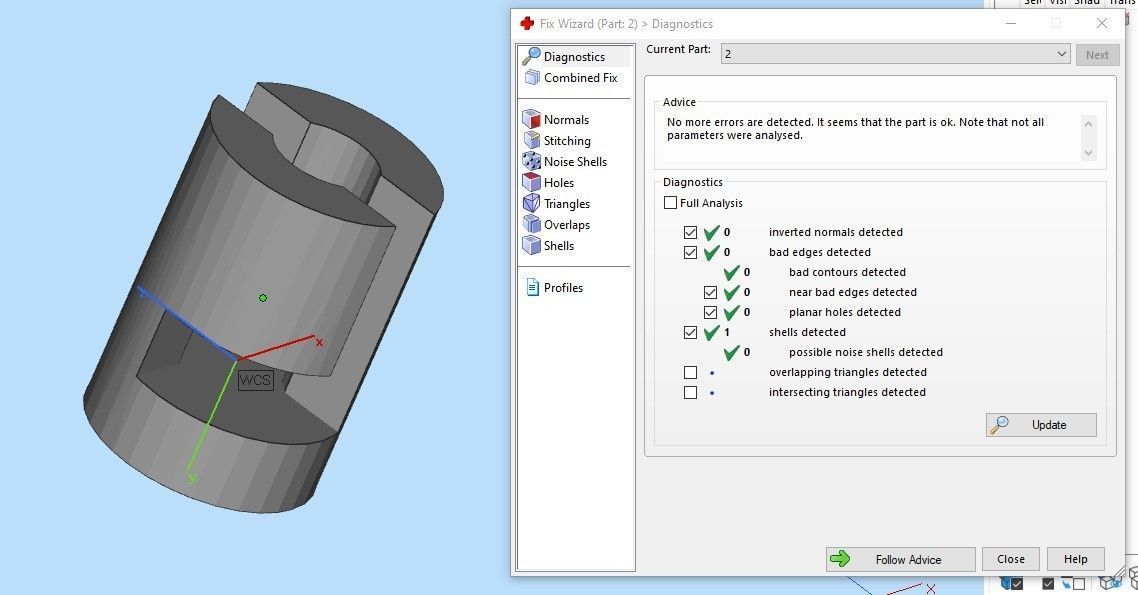Image resolution: width=1138 pixels, height=595 pixels.
Task: Click the Noise Shells dotted cube icon
Action: point(531,161)
